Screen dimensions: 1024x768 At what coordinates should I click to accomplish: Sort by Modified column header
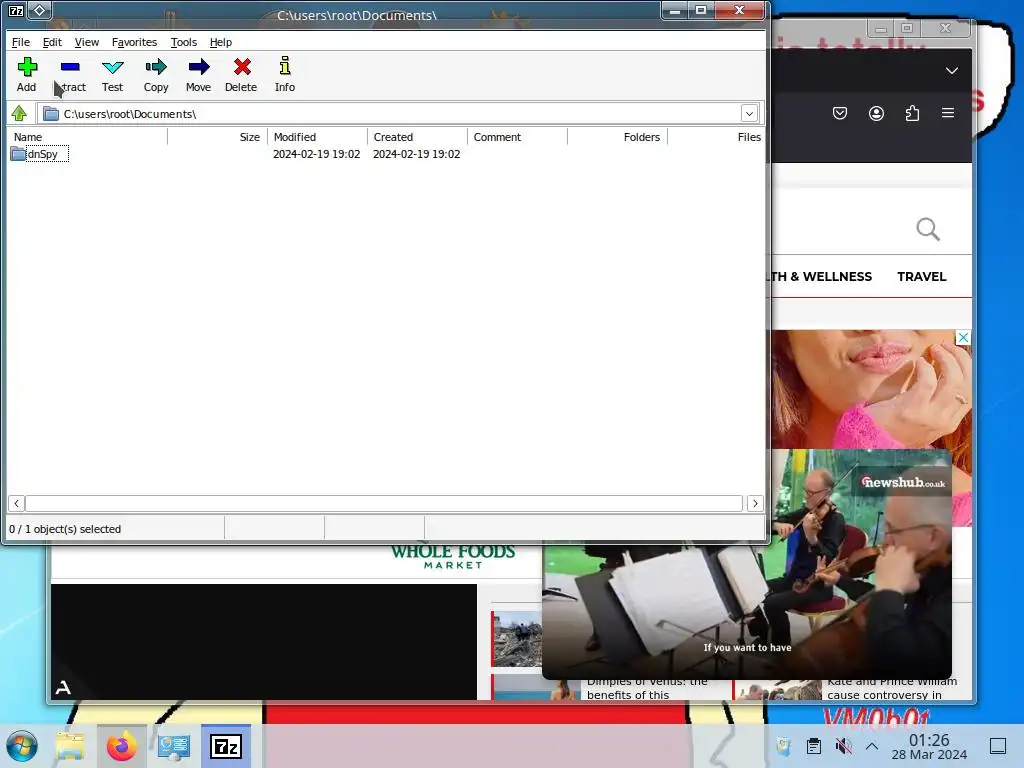tap(317, 137)
